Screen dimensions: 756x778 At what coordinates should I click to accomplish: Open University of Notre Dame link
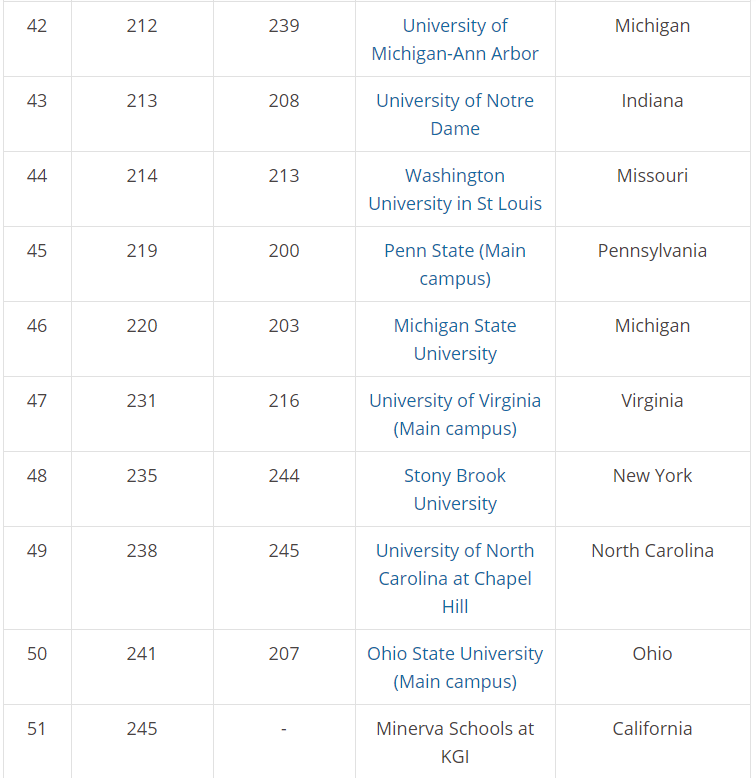coord(455,115)
